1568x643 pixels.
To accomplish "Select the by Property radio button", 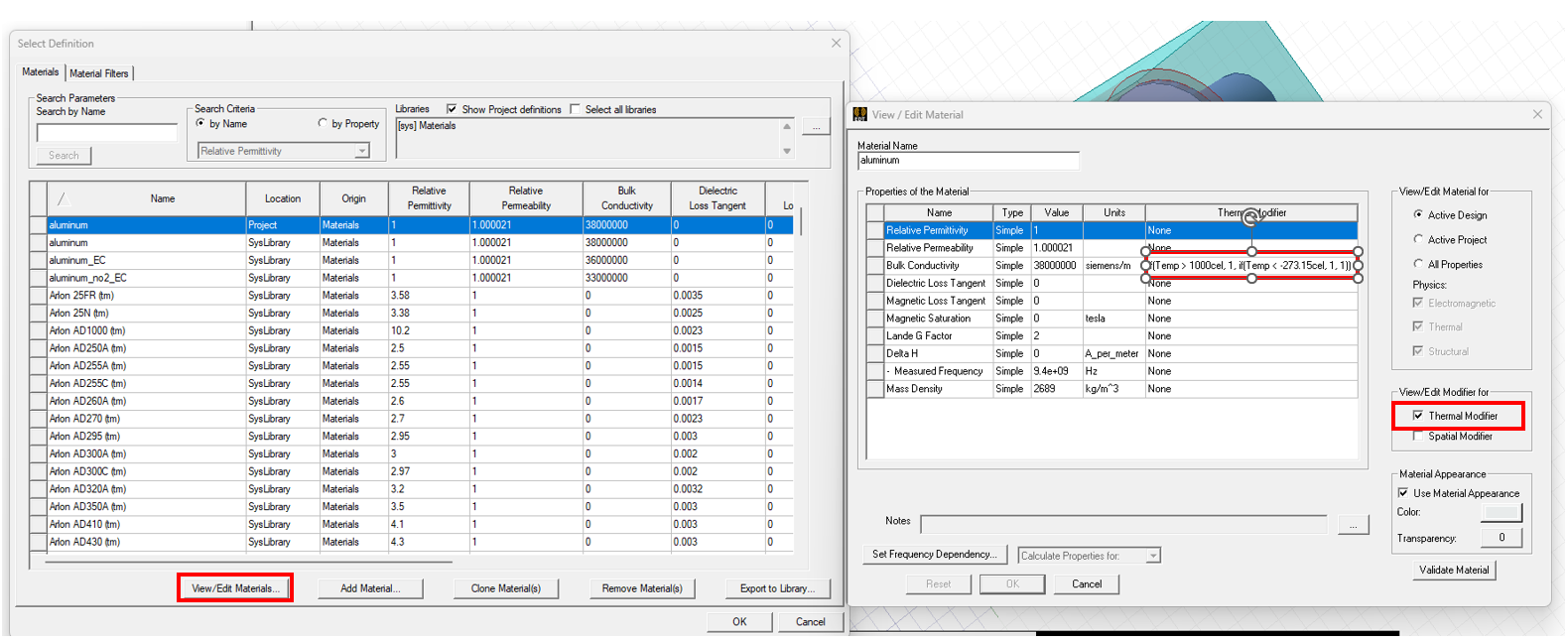I will [x=323, y=124].
